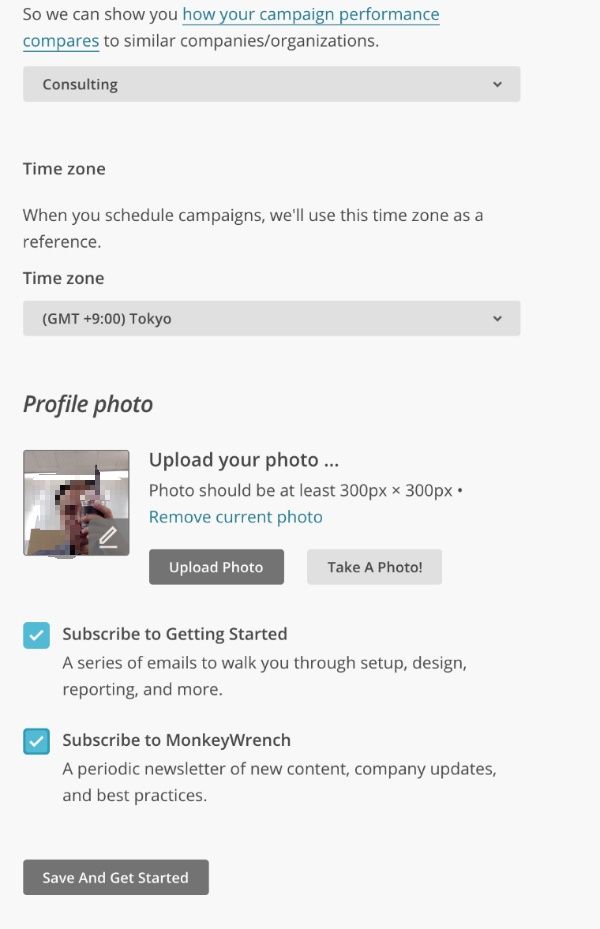The image size is (600, 929).
Task: Click the chevron arrow in the Tokyo dropdown
Action: (497, 319)
